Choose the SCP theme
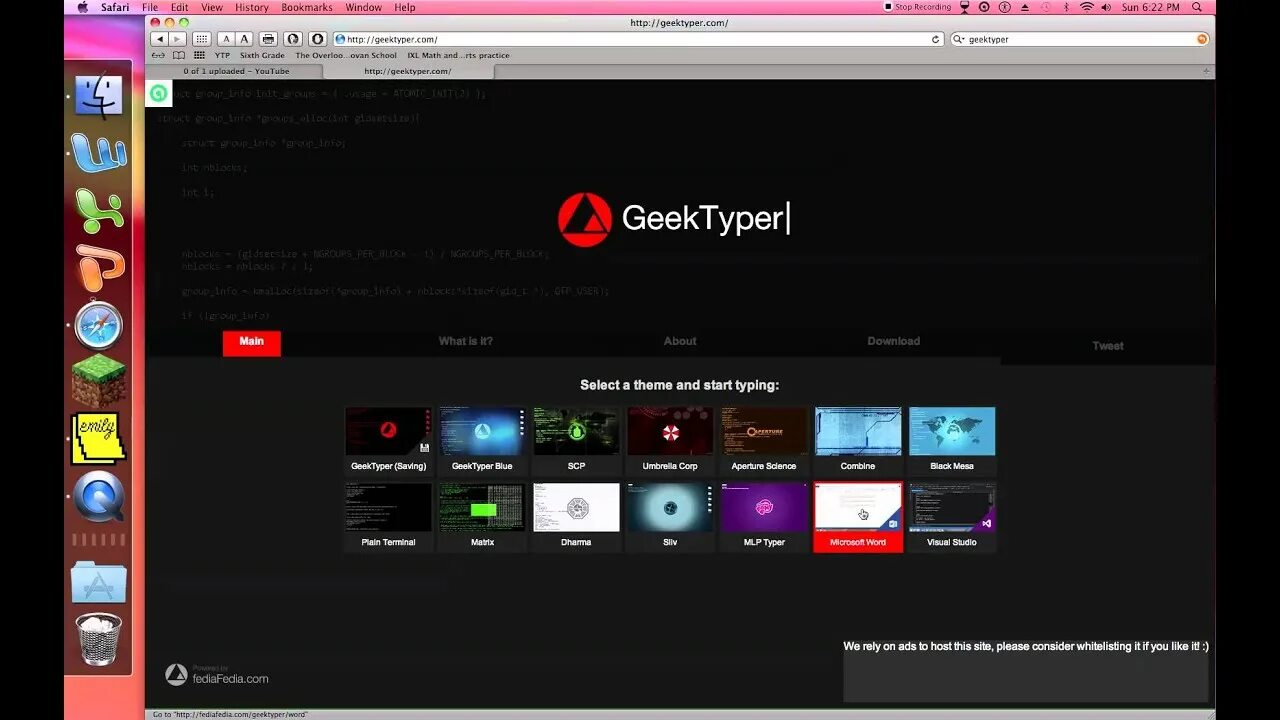 click(x=576, y=440)
